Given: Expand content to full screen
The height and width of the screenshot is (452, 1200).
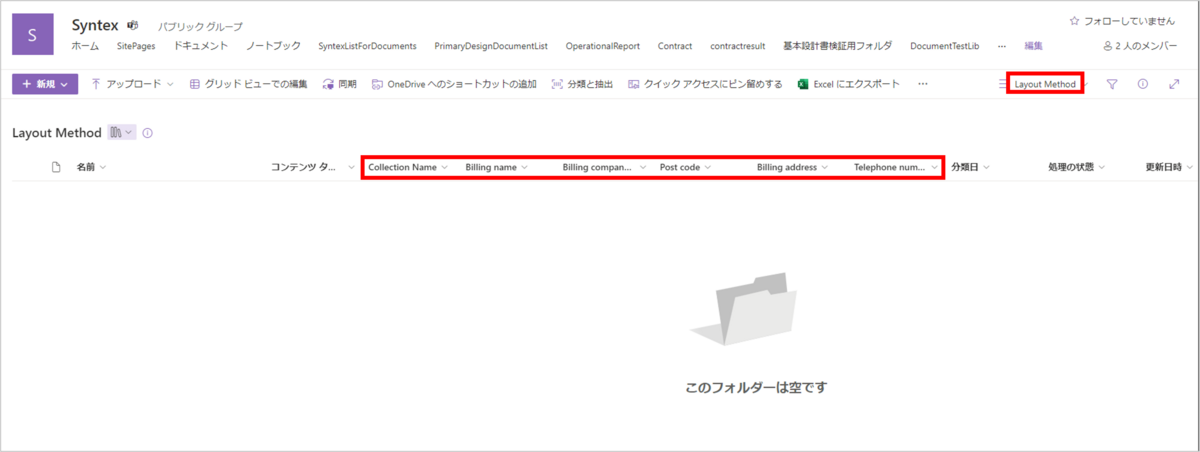Looking at the screenshot, I should click(x=1174, y=85).
